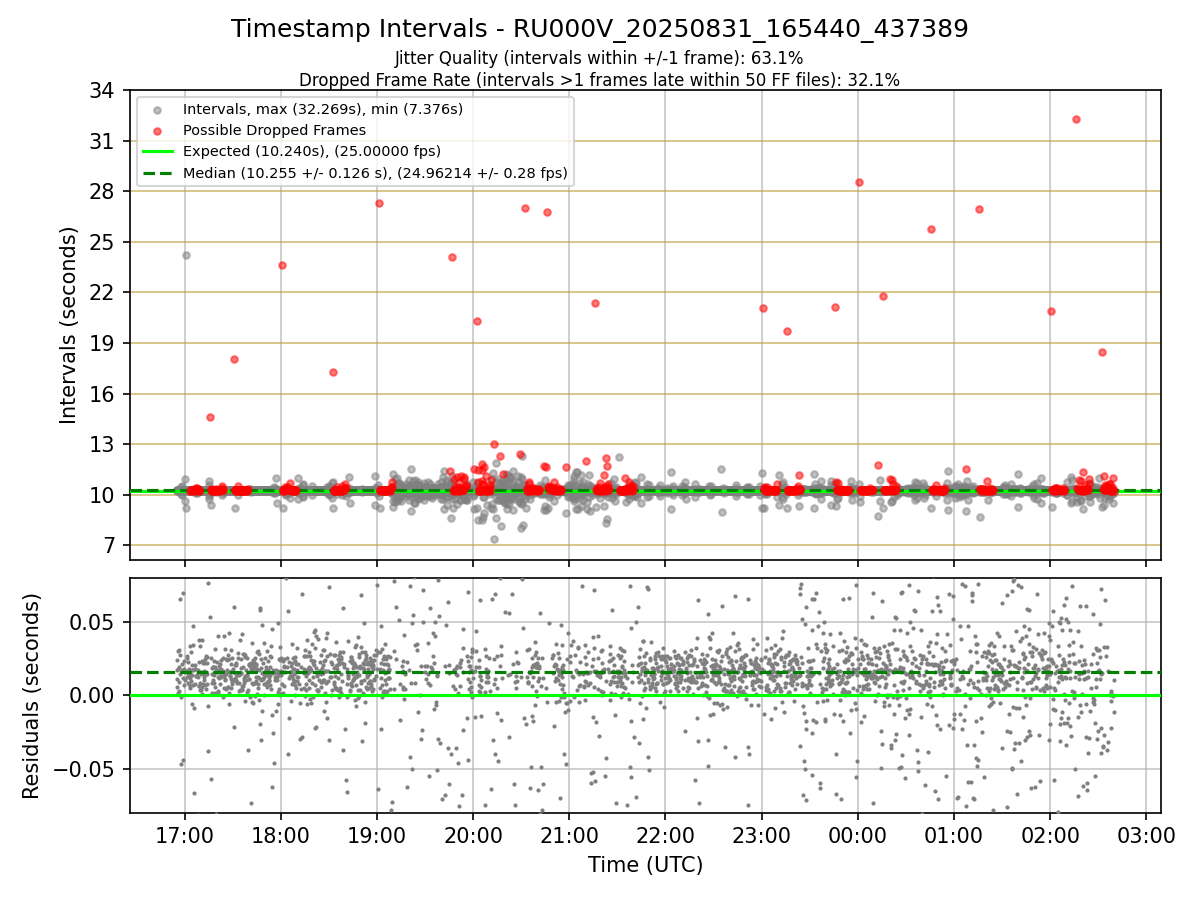The width and height of the screenshot is (1200, 900).
Task: Click the red point near 25.7 seconds before 01:00
Action: click(x=931, y=229)
